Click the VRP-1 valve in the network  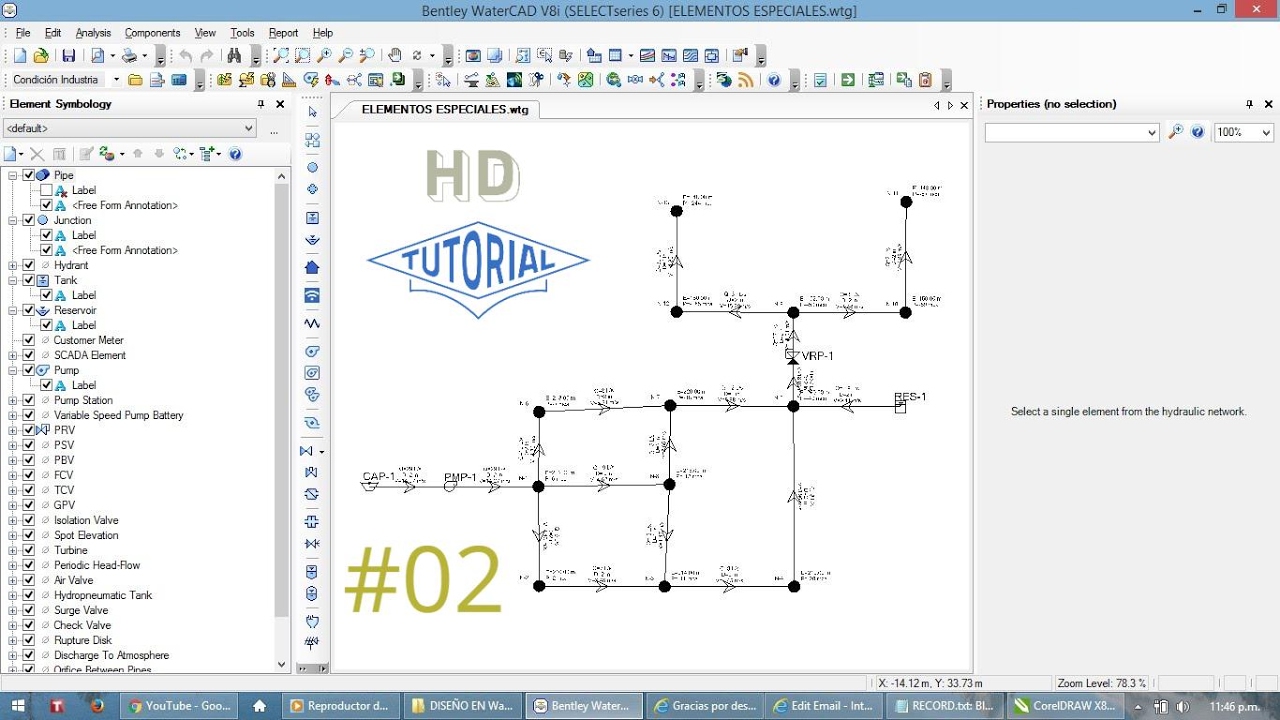pos(793,356)
